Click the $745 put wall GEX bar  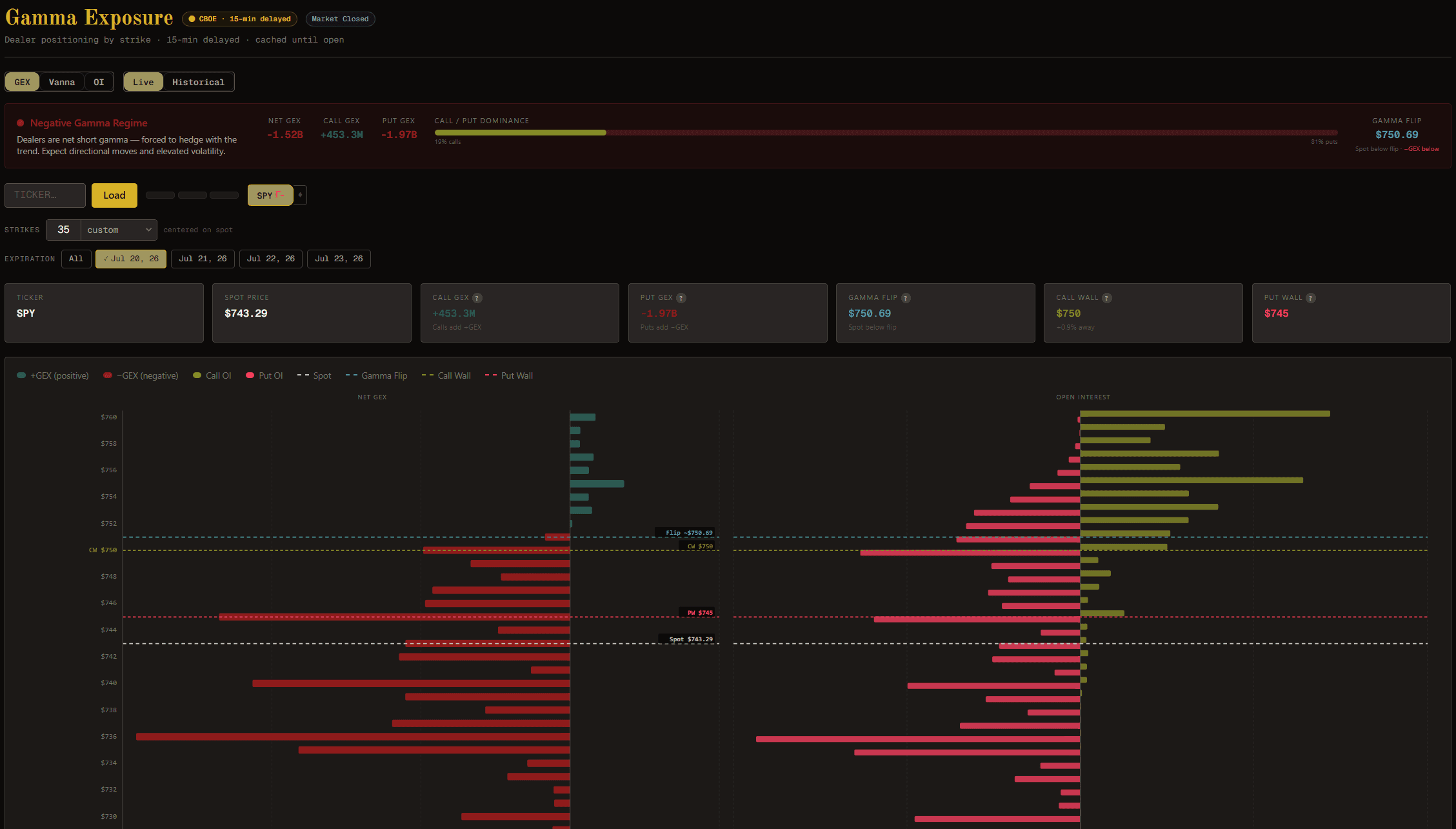point(395,617)
